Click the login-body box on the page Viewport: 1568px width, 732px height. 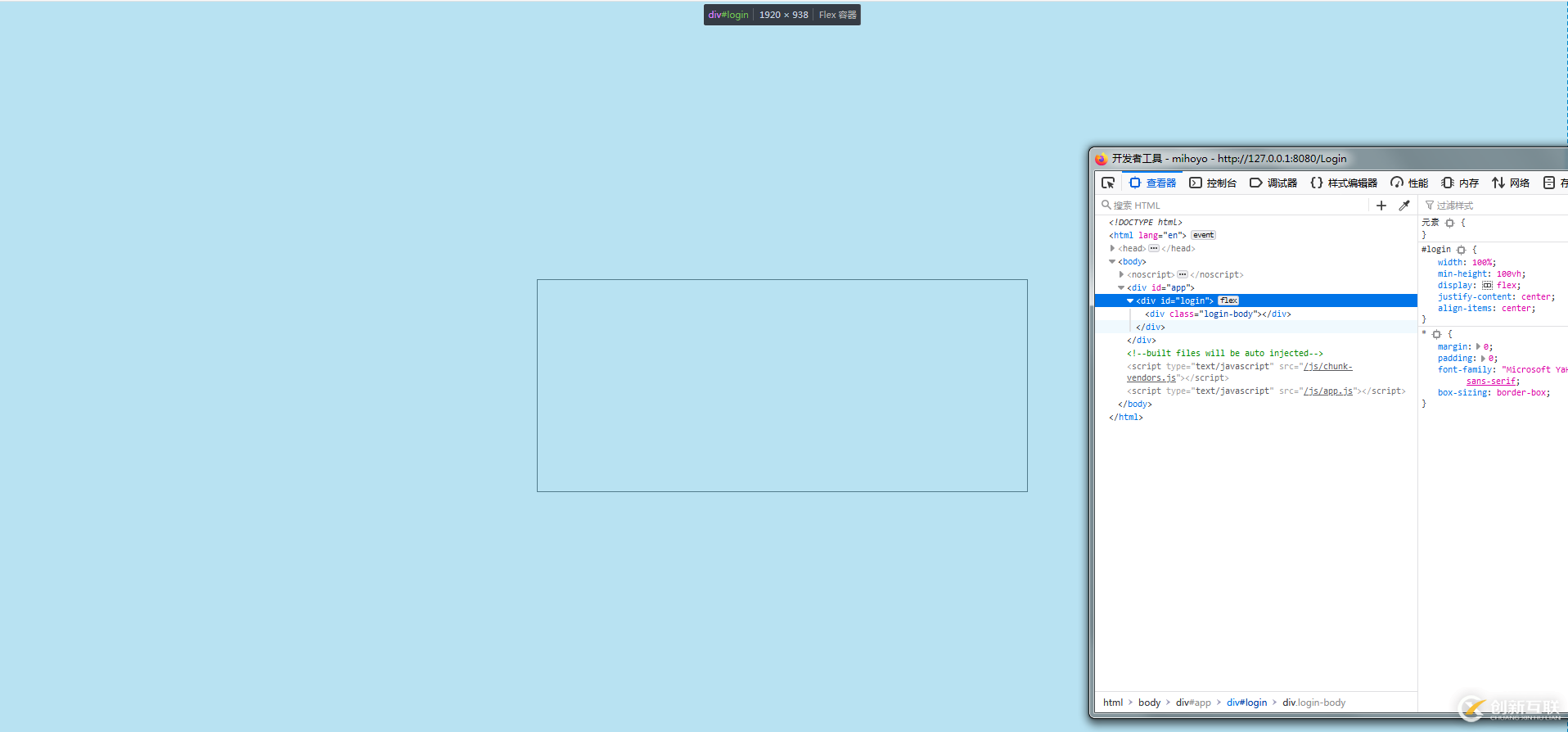coord(782,386)
